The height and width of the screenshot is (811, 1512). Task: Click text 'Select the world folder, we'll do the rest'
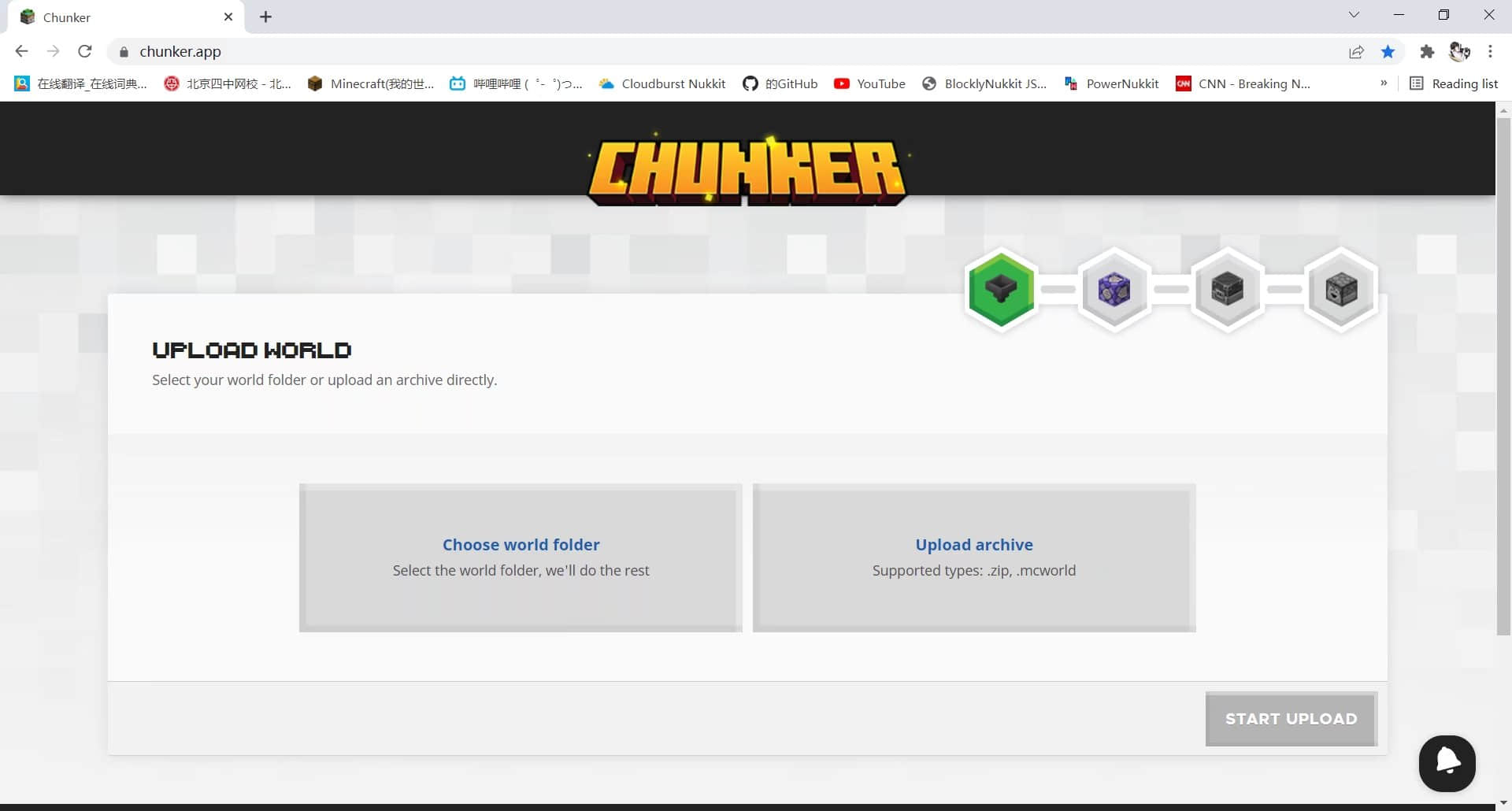pos(521,570)
